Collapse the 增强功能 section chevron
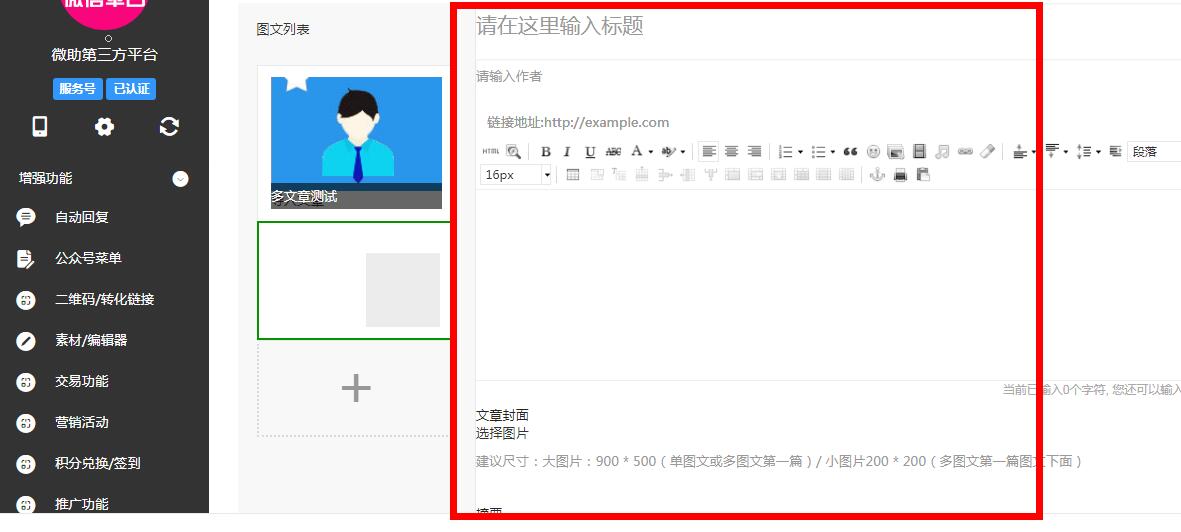 (x=180, y=179)
